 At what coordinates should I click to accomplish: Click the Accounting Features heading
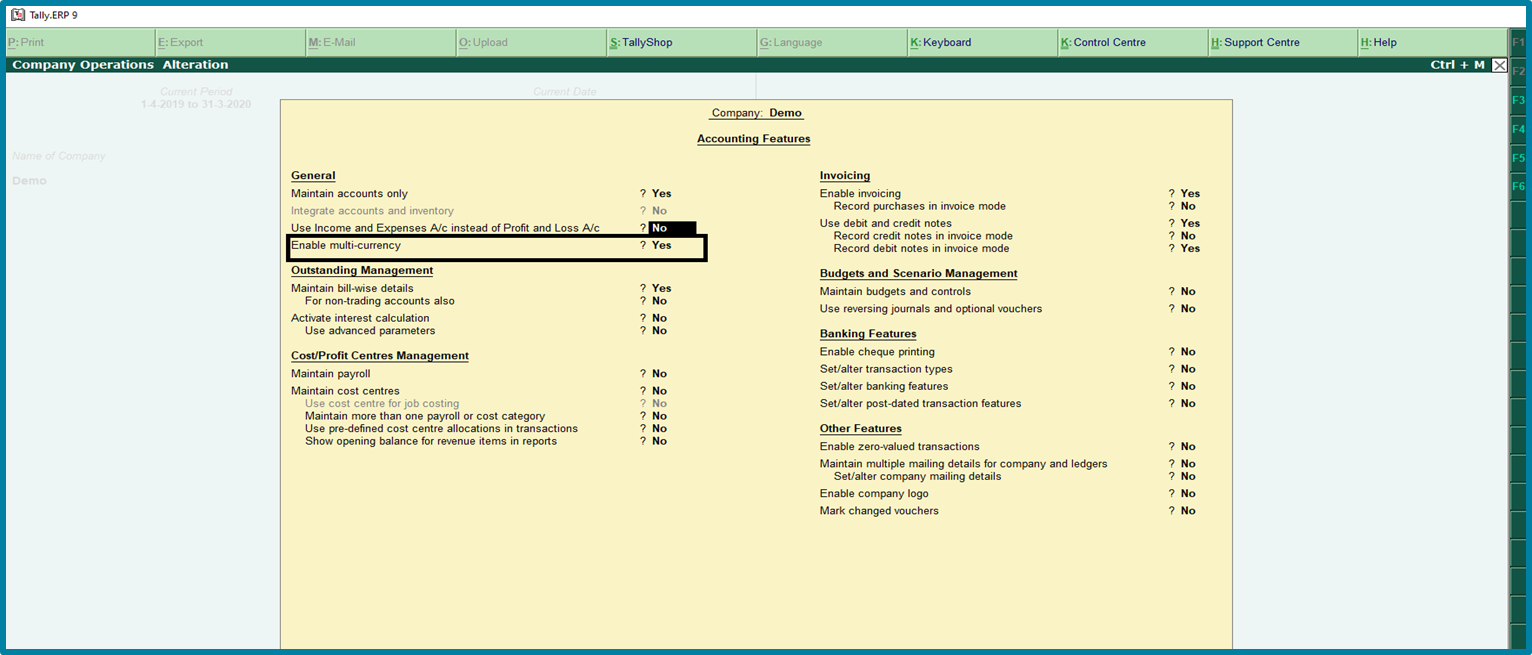tap(754, 139)
